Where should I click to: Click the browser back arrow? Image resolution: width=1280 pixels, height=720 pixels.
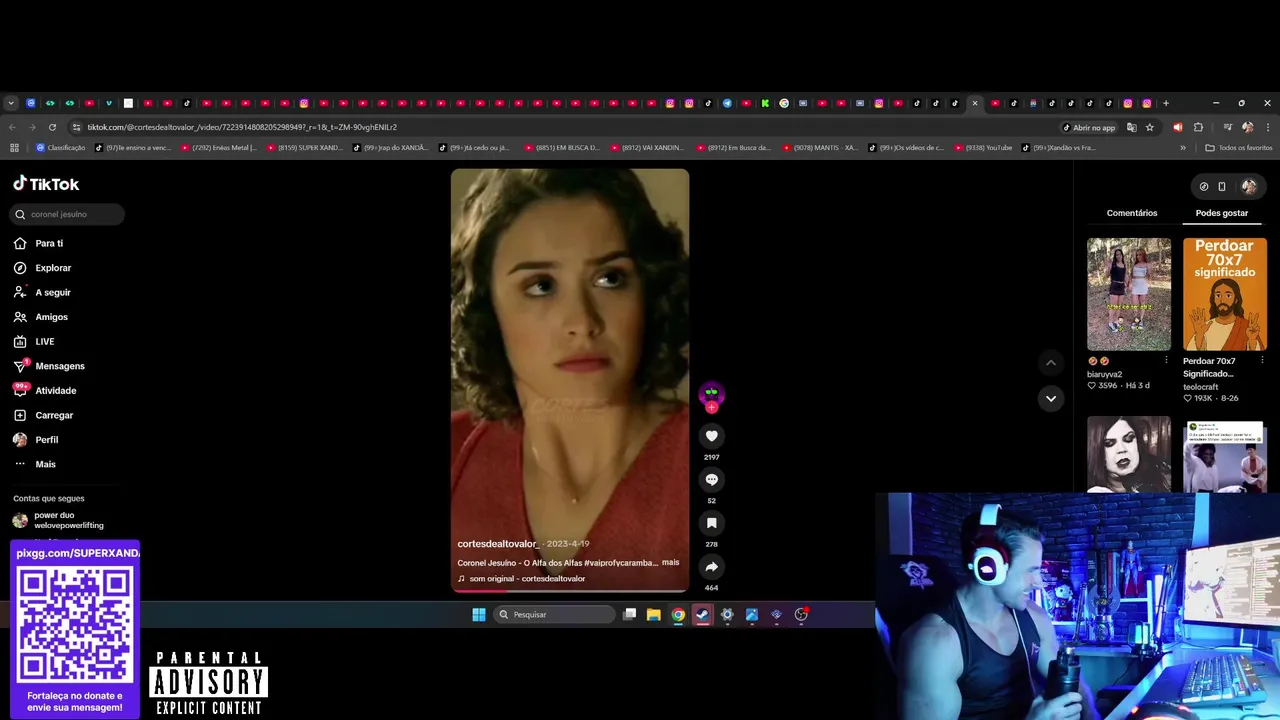pyautogui.click(x=12, y=127)
